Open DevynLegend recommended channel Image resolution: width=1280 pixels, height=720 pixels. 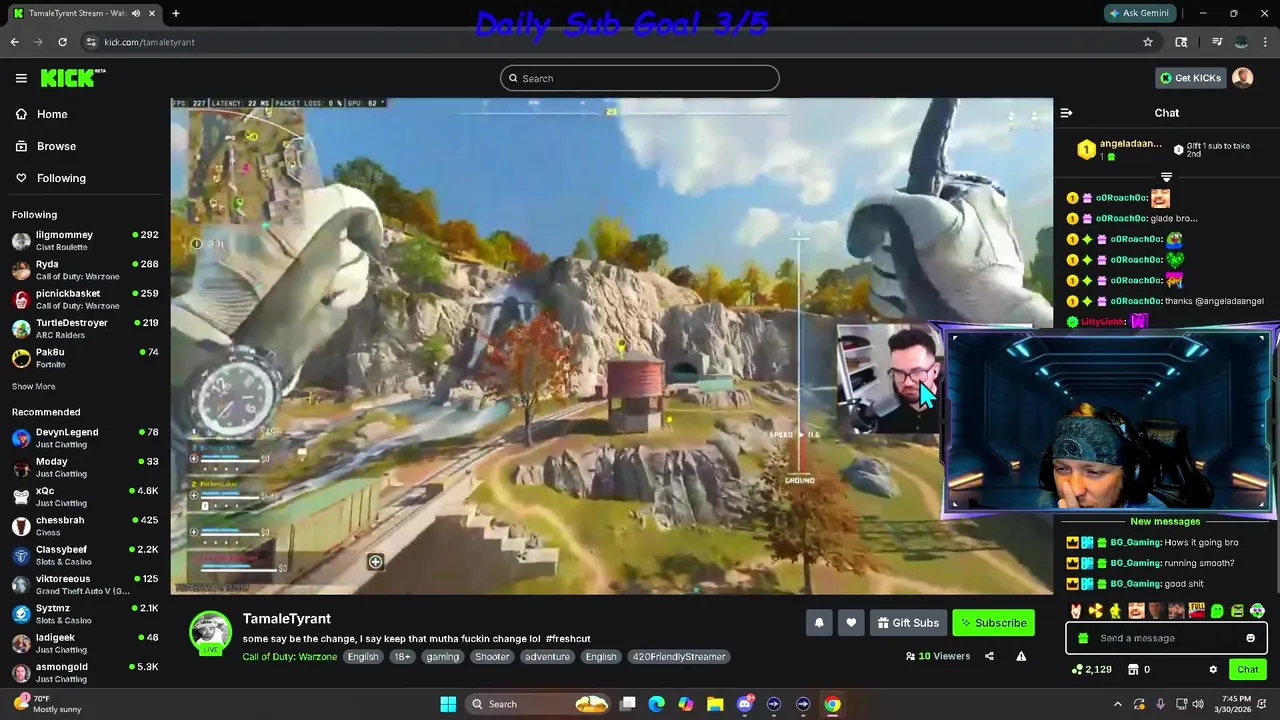coord(85,438)
